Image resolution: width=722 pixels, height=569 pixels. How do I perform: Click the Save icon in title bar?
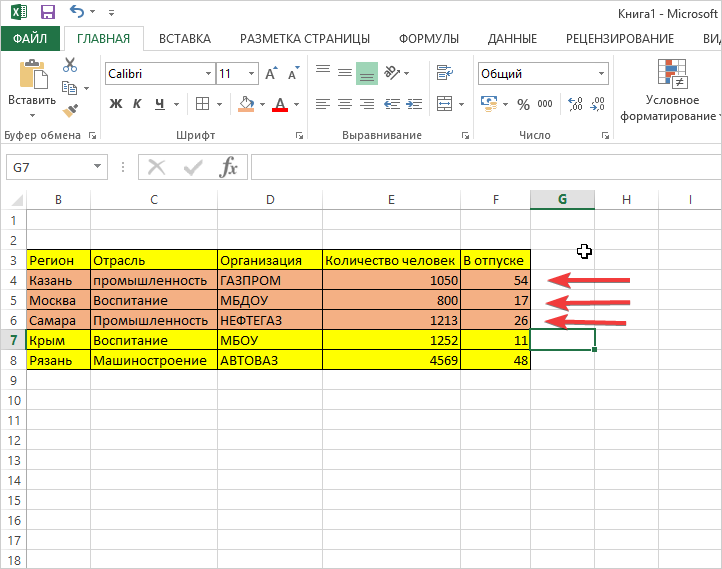click(x=47, y=13)
